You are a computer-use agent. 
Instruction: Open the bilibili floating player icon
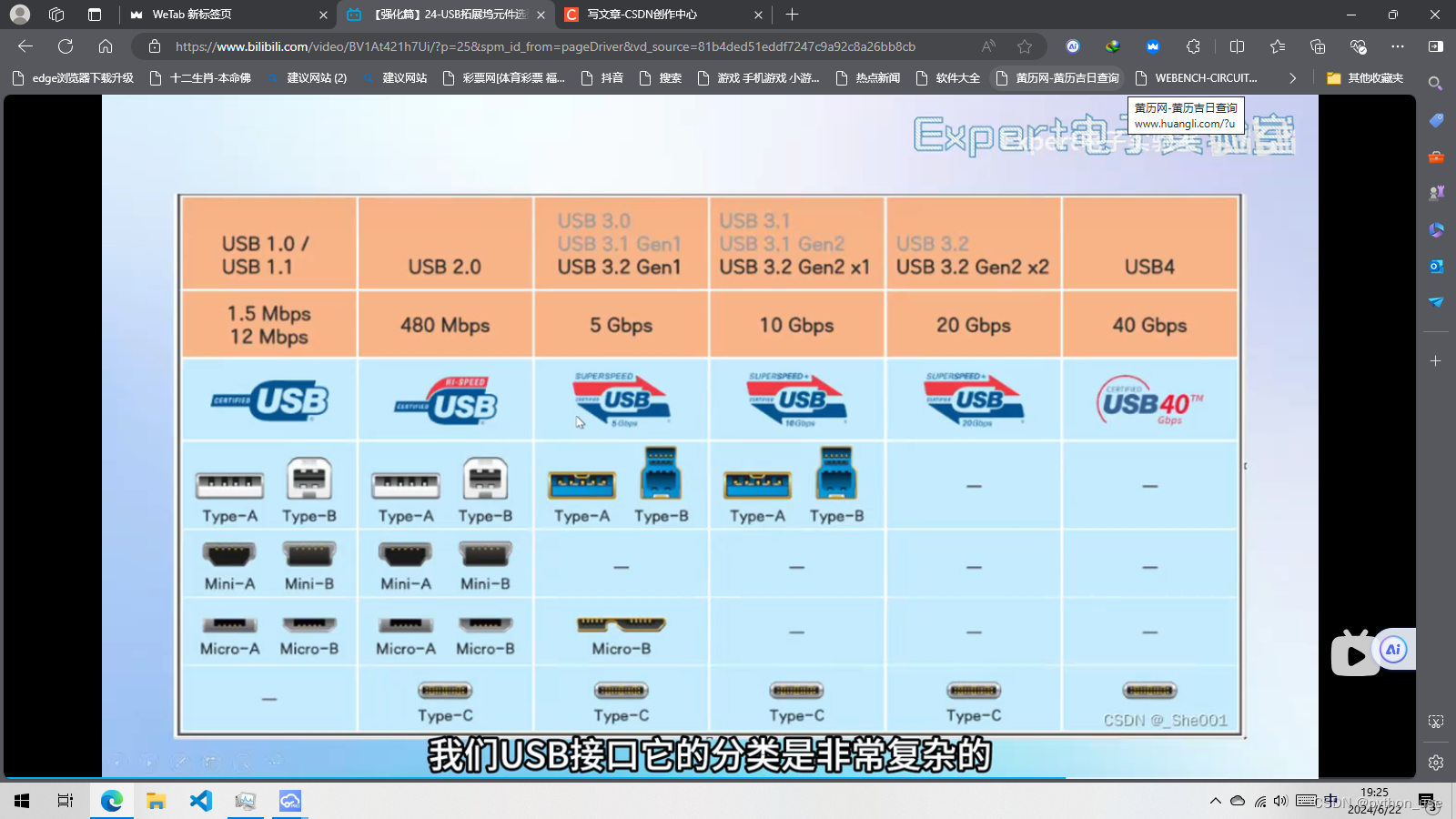coord(1355,653)
